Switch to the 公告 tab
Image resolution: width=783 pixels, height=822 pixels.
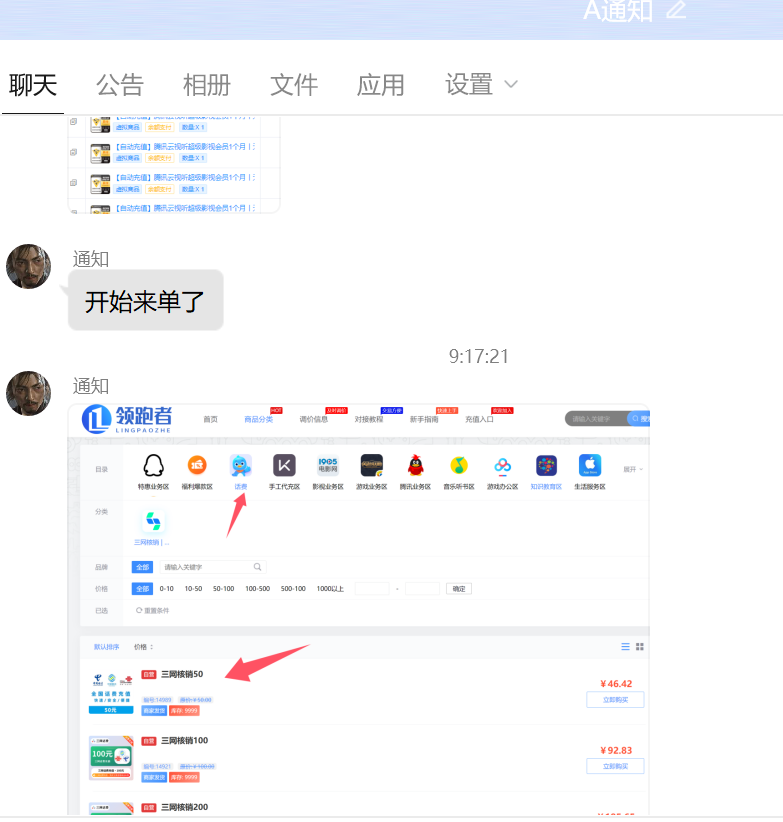120,85
